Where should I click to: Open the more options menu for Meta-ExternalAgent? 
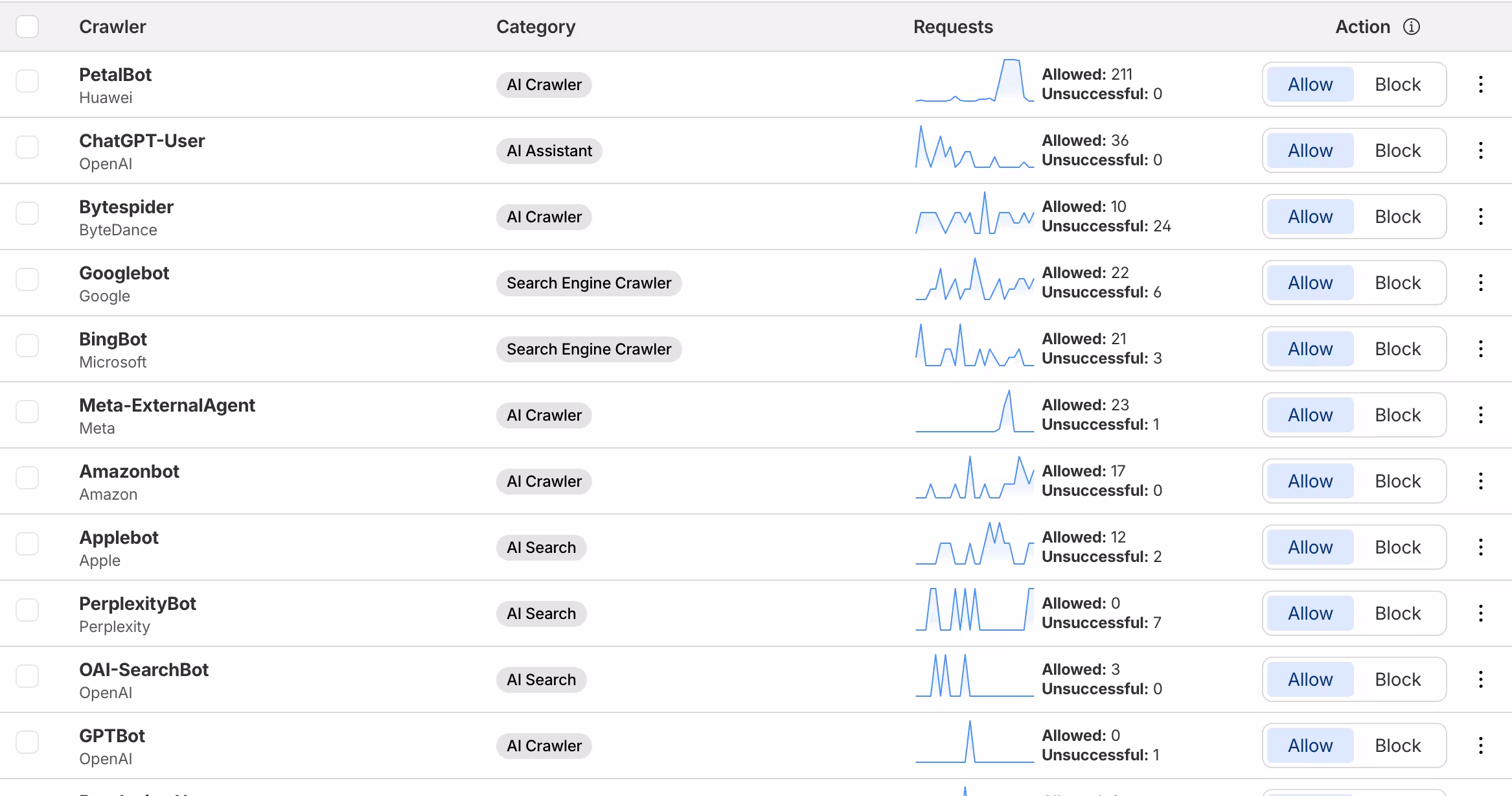pos(1481,415)
